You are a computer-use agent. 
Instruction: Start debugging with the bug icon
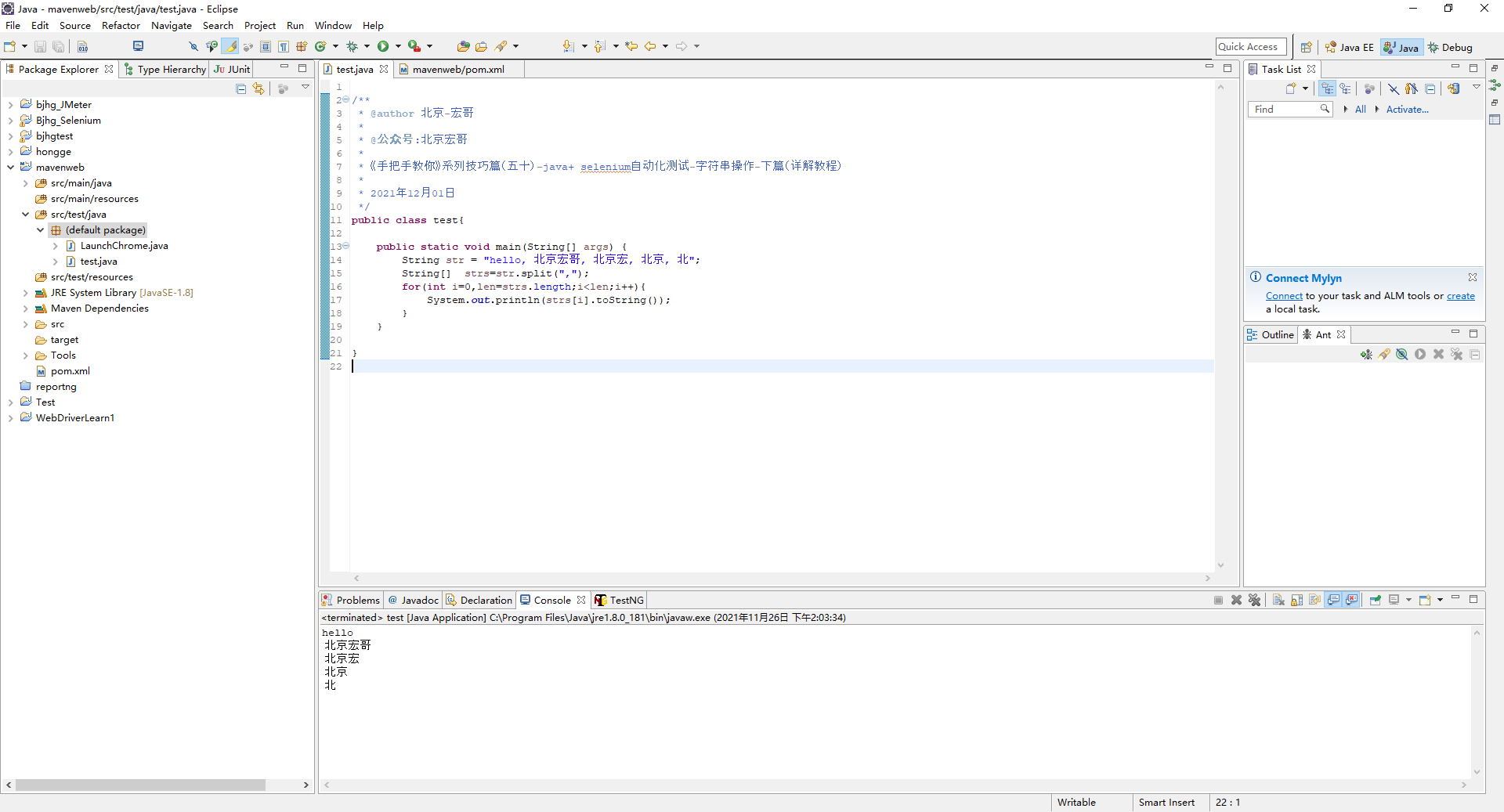point(352,46)
